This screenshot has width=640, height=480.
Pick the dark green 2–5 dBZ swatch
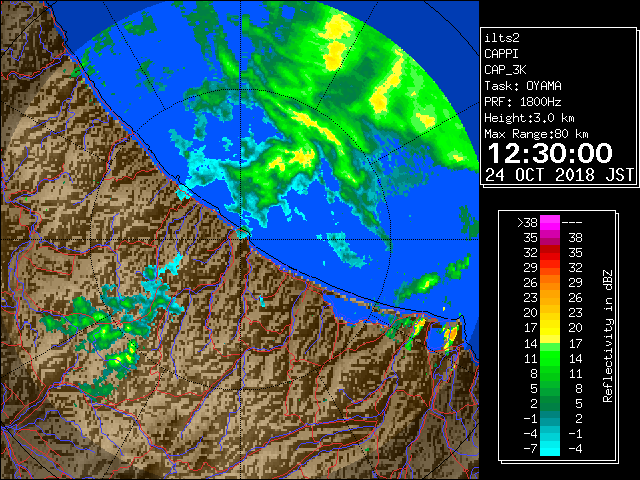pos(550,403)
